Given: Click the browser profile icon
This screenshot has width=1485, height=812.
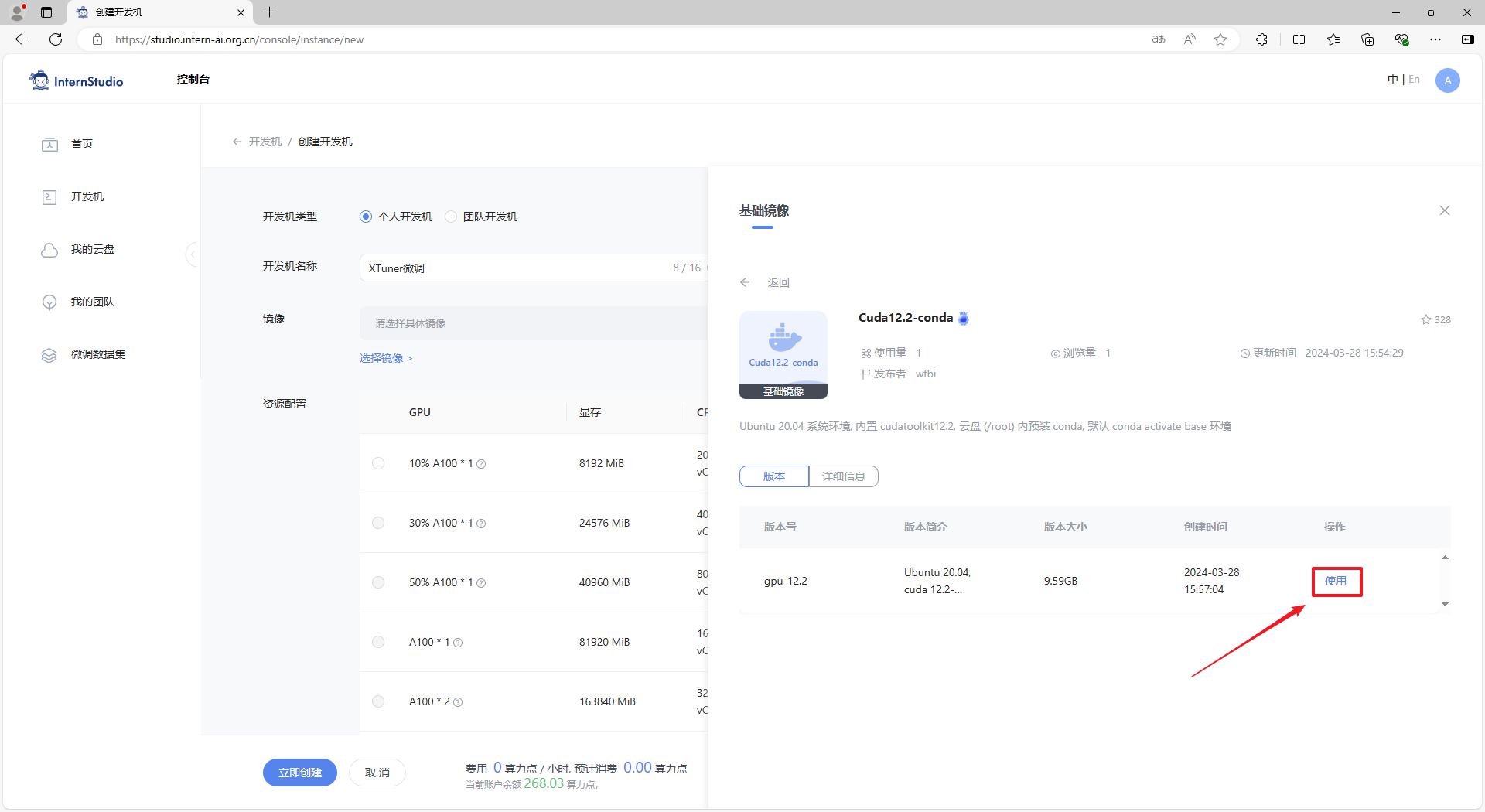Looking at the screenshot, I should click(17, 12).
